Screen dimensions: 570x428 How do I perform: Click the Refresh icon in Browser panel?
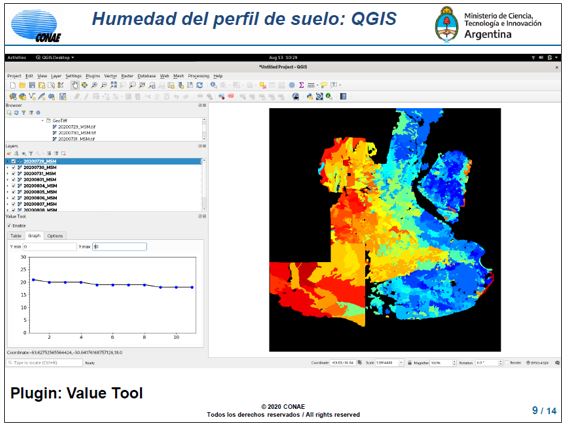tap(16, 113)
